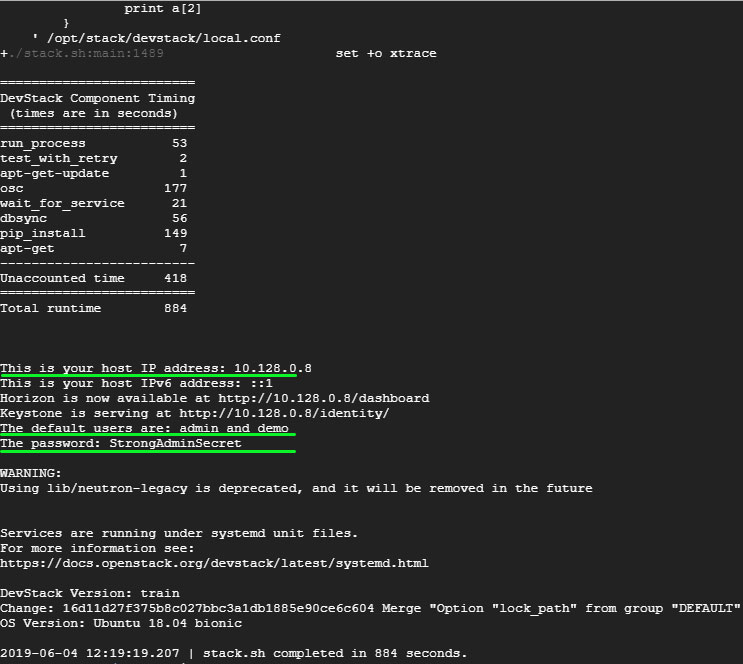
Task: Click the /opt/stack/devstack/local.conf path
Action: point(163,38)
